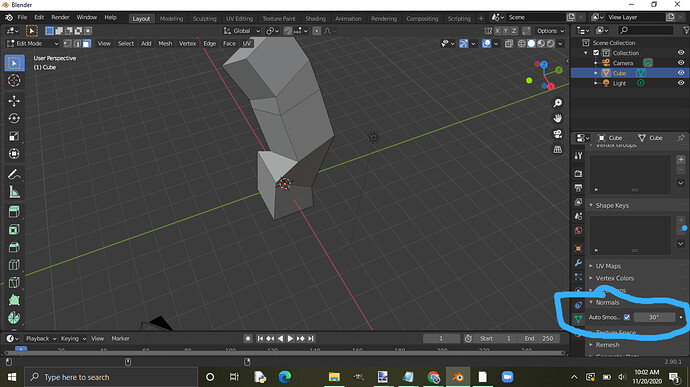690x387 pixels.
Task: Open the File menu
Action: coord(22,17)
